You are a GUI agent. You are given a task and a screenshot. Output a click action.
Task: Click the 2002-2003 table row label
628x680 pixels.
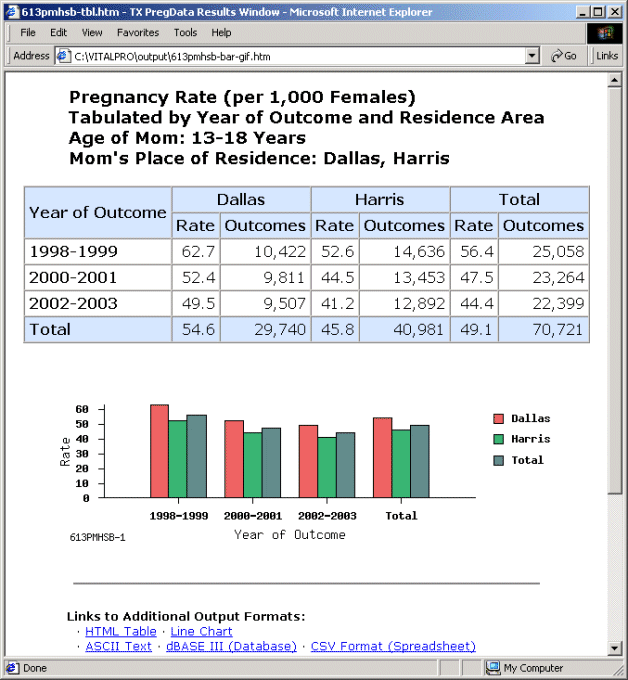click(x=73, y=304)
